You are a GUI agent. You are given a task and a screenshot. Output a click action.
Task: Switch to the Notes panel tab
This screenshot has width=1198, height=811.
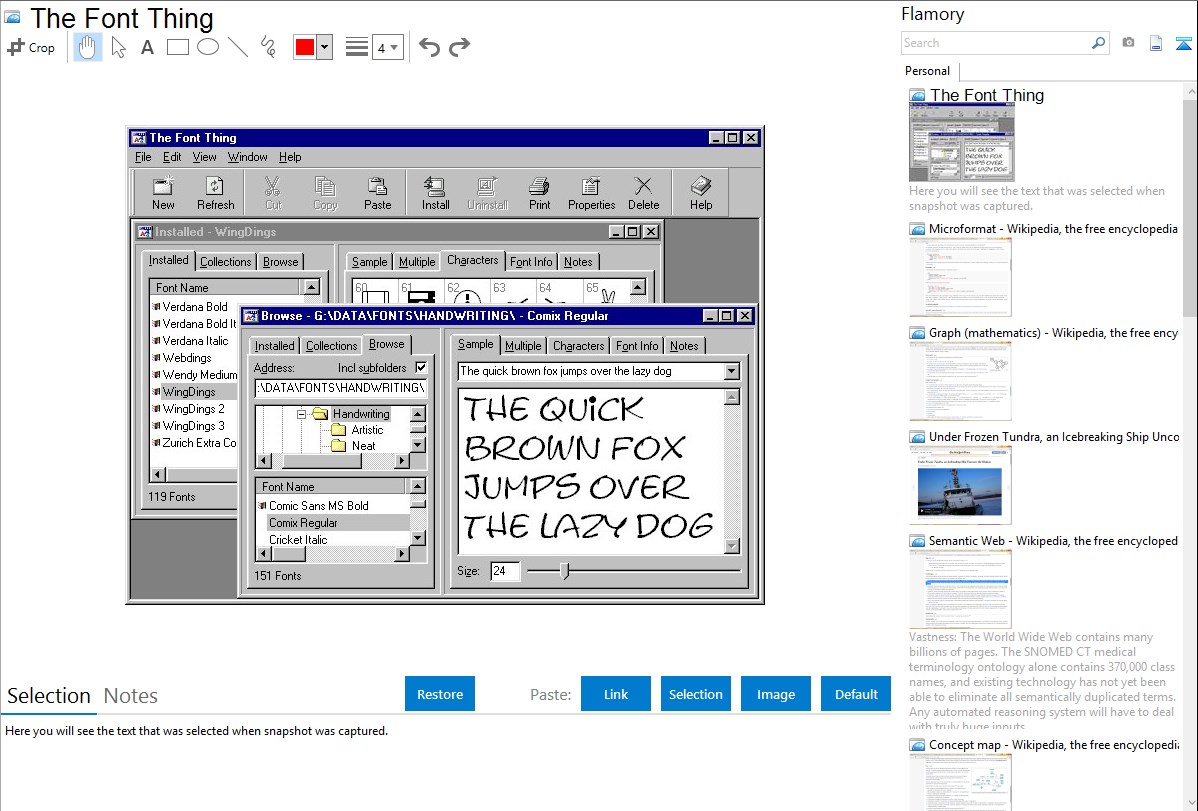(131, 696)
